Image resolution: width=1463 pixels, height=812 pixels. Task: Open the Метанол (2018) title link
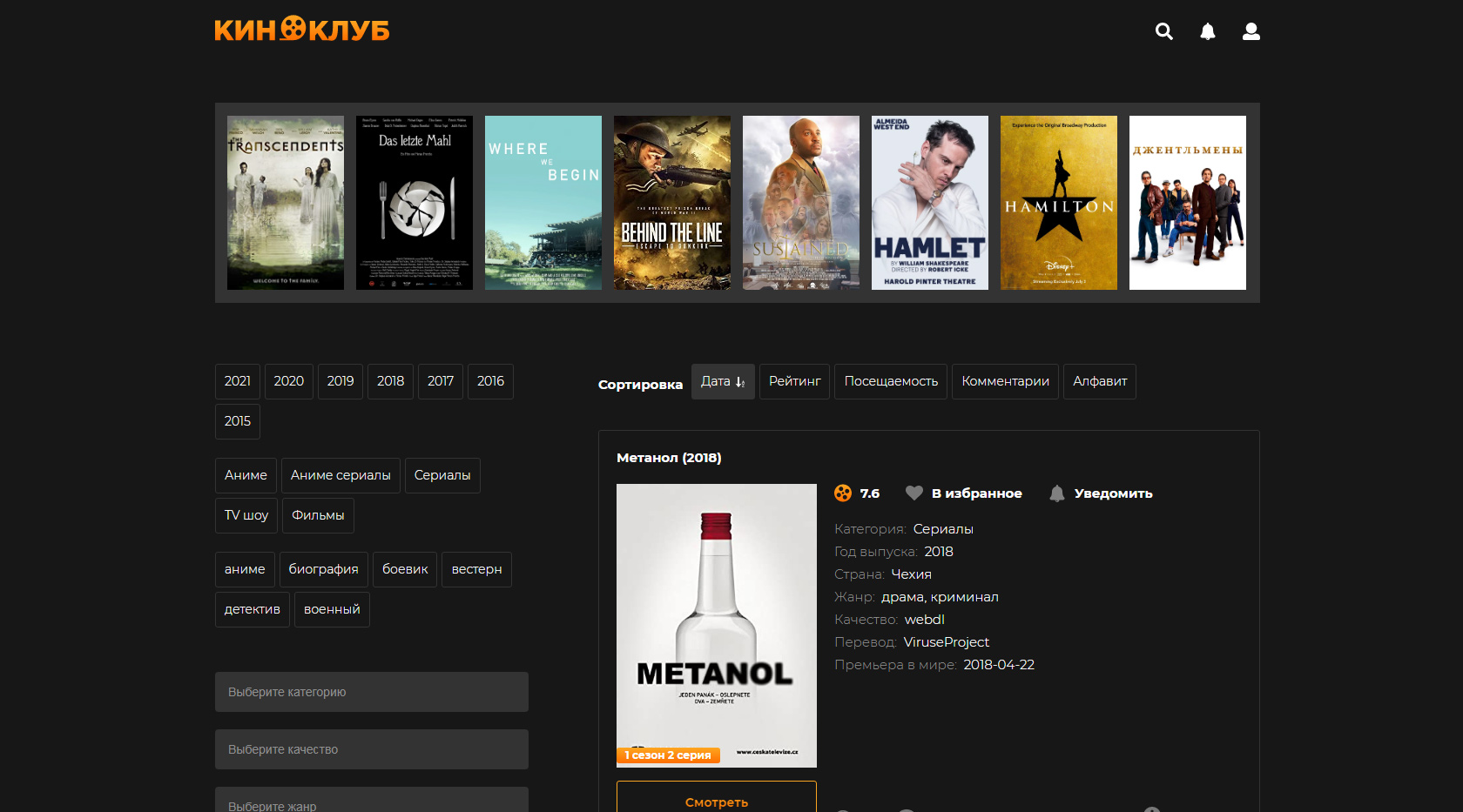[x=669, y=458]
